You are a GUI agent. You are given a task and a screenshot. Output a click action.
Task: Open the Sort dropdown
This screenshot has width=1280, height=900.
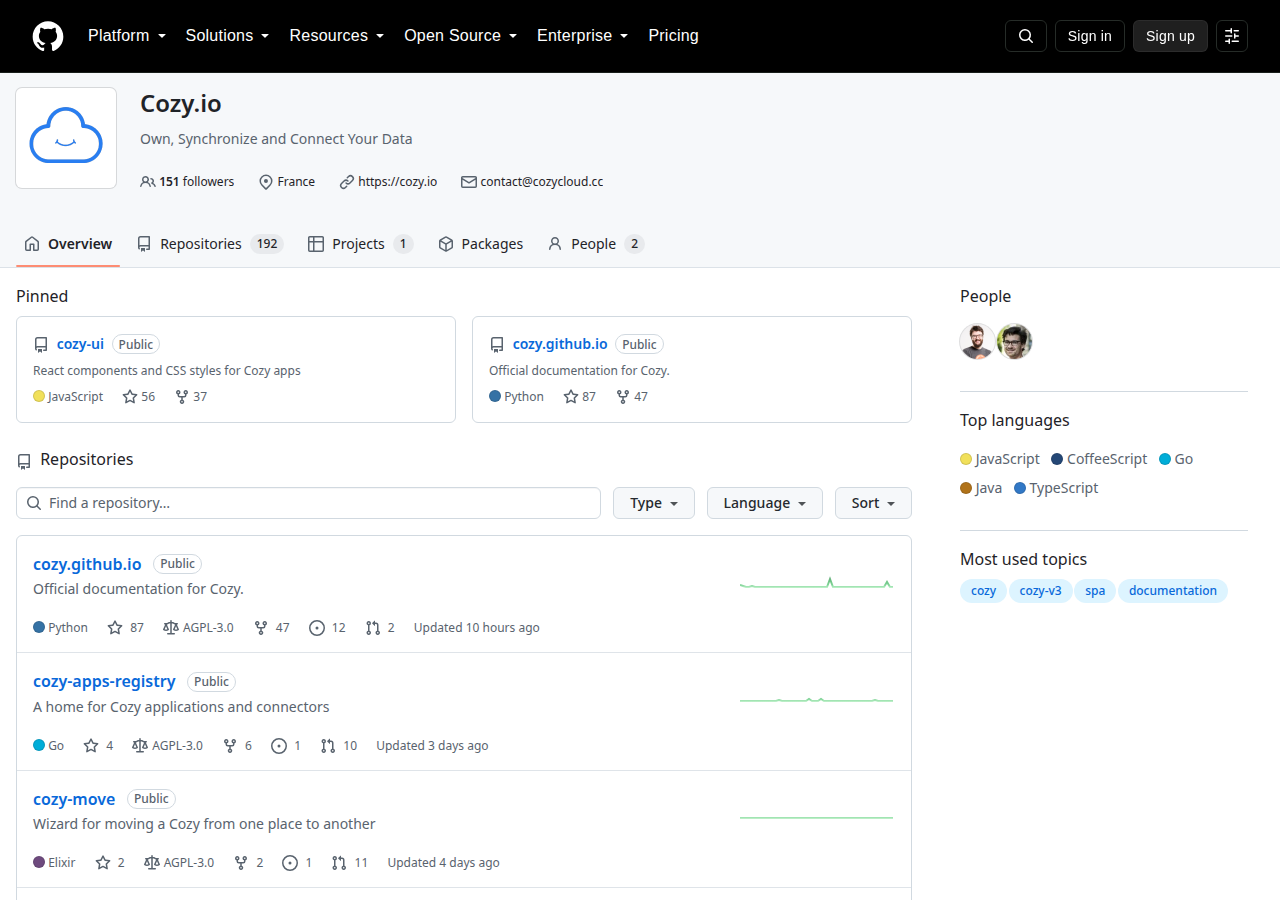click(x=873, y=503)
